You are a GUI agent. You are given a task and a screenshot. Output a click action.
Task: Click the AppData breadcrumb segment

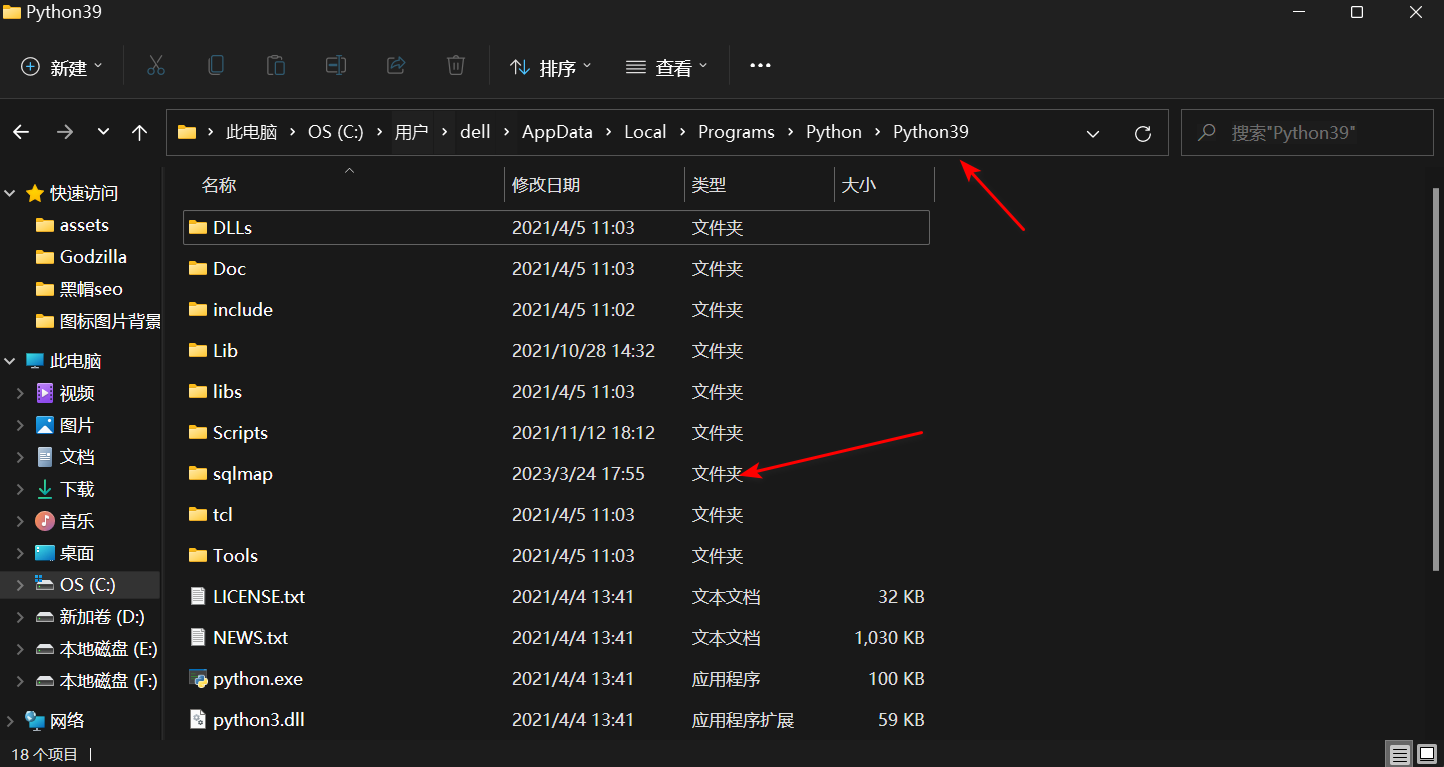point(557,132)
